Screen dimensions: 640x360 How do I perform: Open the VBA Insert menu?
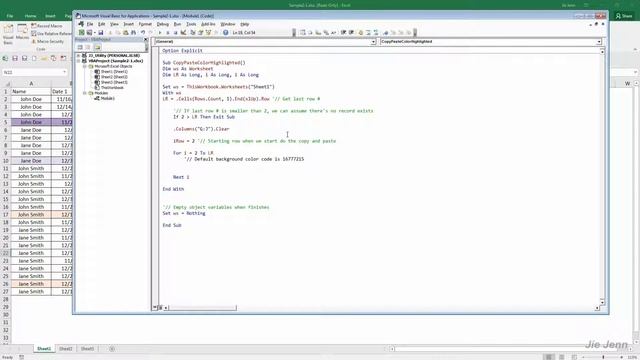point(128,24)
